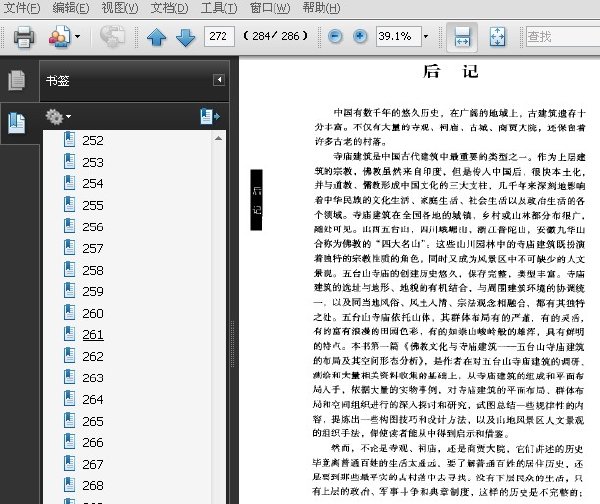Click the page count text (284/ 286)
The image size is (600, 504).
click(x=275, y=36)
